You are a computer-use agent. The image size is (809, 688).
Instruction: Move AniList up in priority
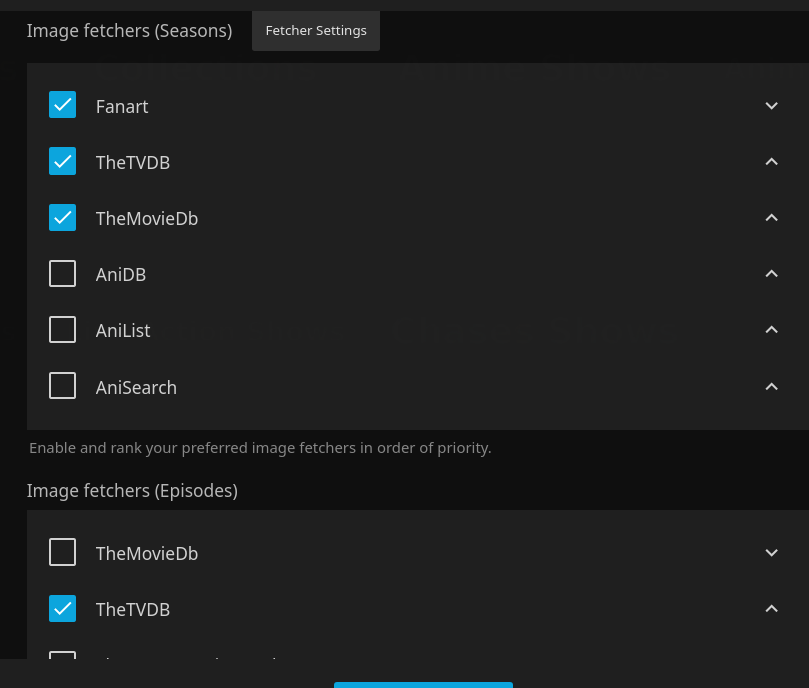[x=771, y=330]
